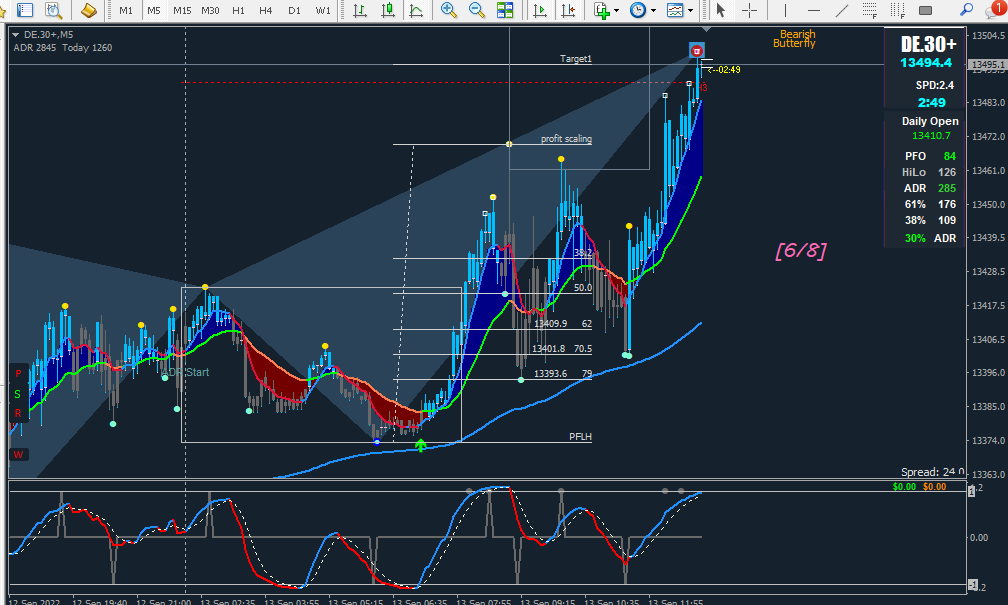Toggle chart shift button
The width and height of the screenshot is (1008, 605).
tap(568, 10)
